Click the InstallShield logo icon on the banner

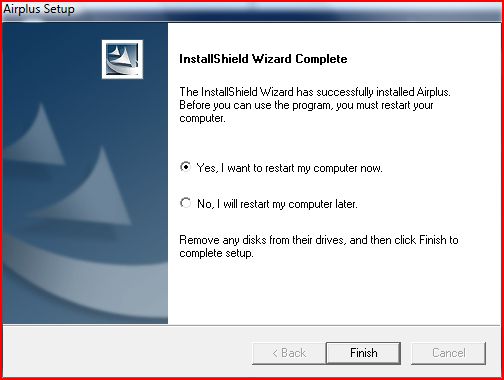(122, 59)
